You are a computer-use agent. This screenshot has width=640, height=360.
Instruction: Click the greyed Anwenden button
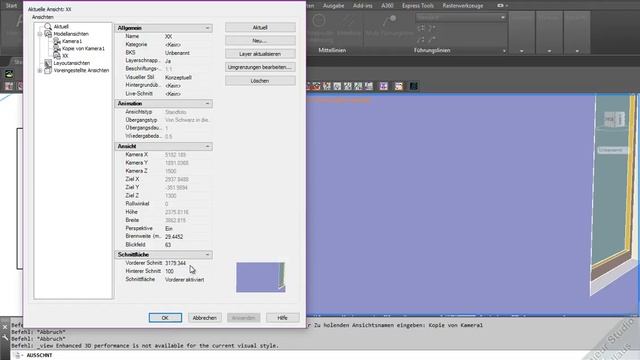(x=244, y=318)
